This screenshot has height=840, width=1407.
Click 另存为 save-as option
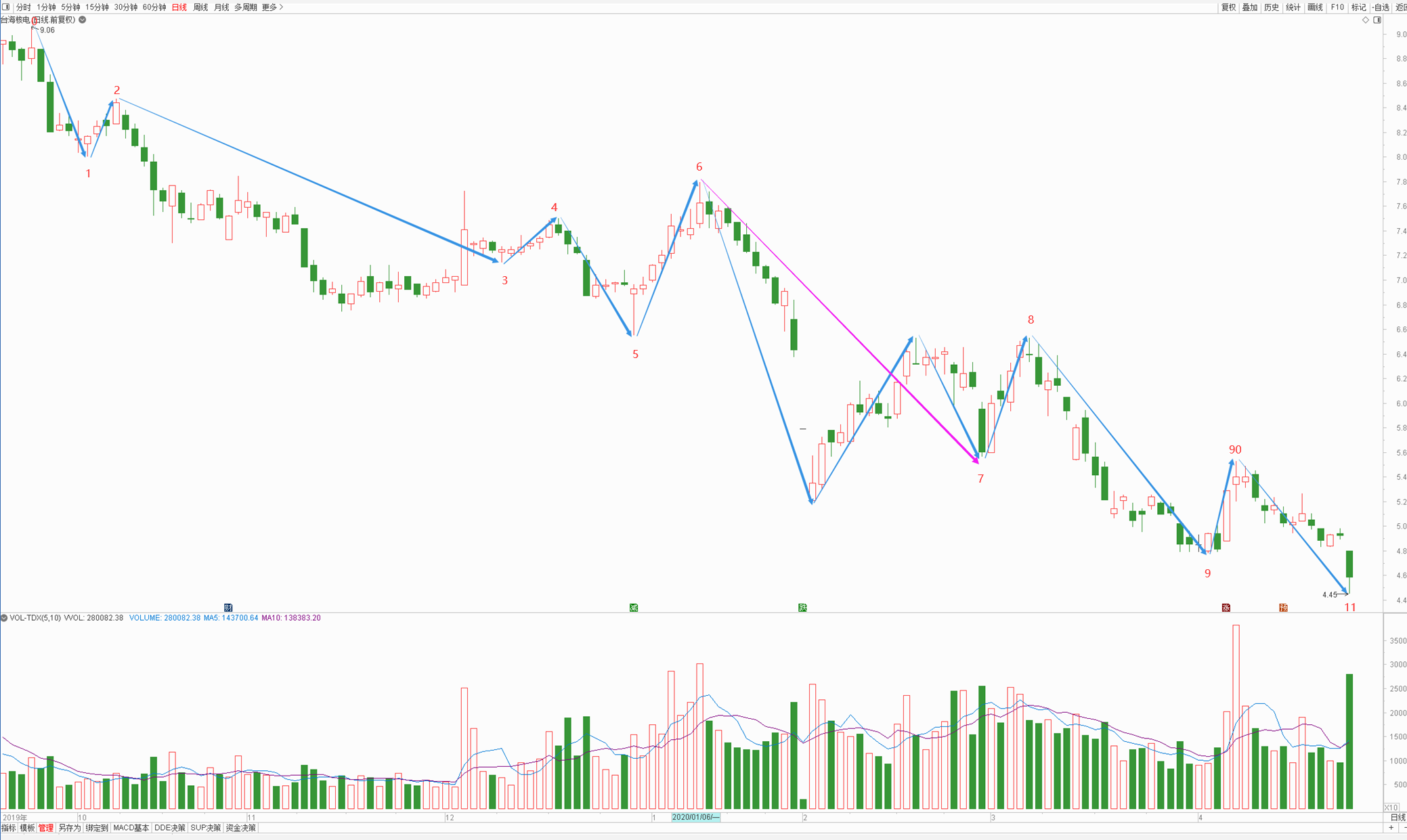pos(69,828)
